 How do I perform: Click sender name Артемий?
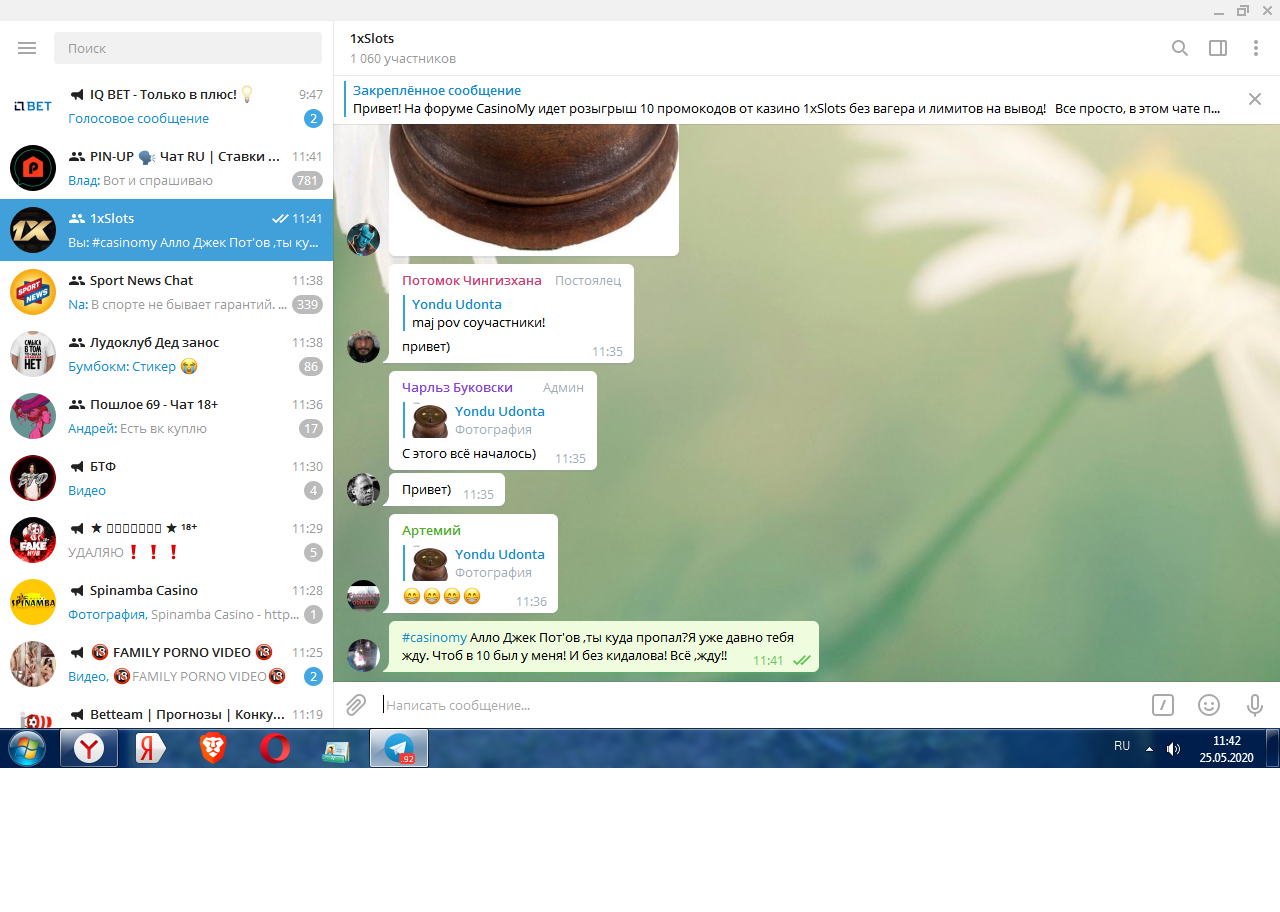tap(431, 531)
